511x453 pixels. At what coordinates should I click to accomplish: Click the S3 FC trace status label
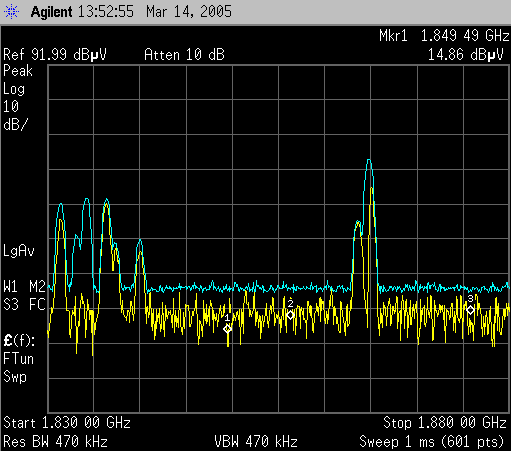(x=24, y=304)
